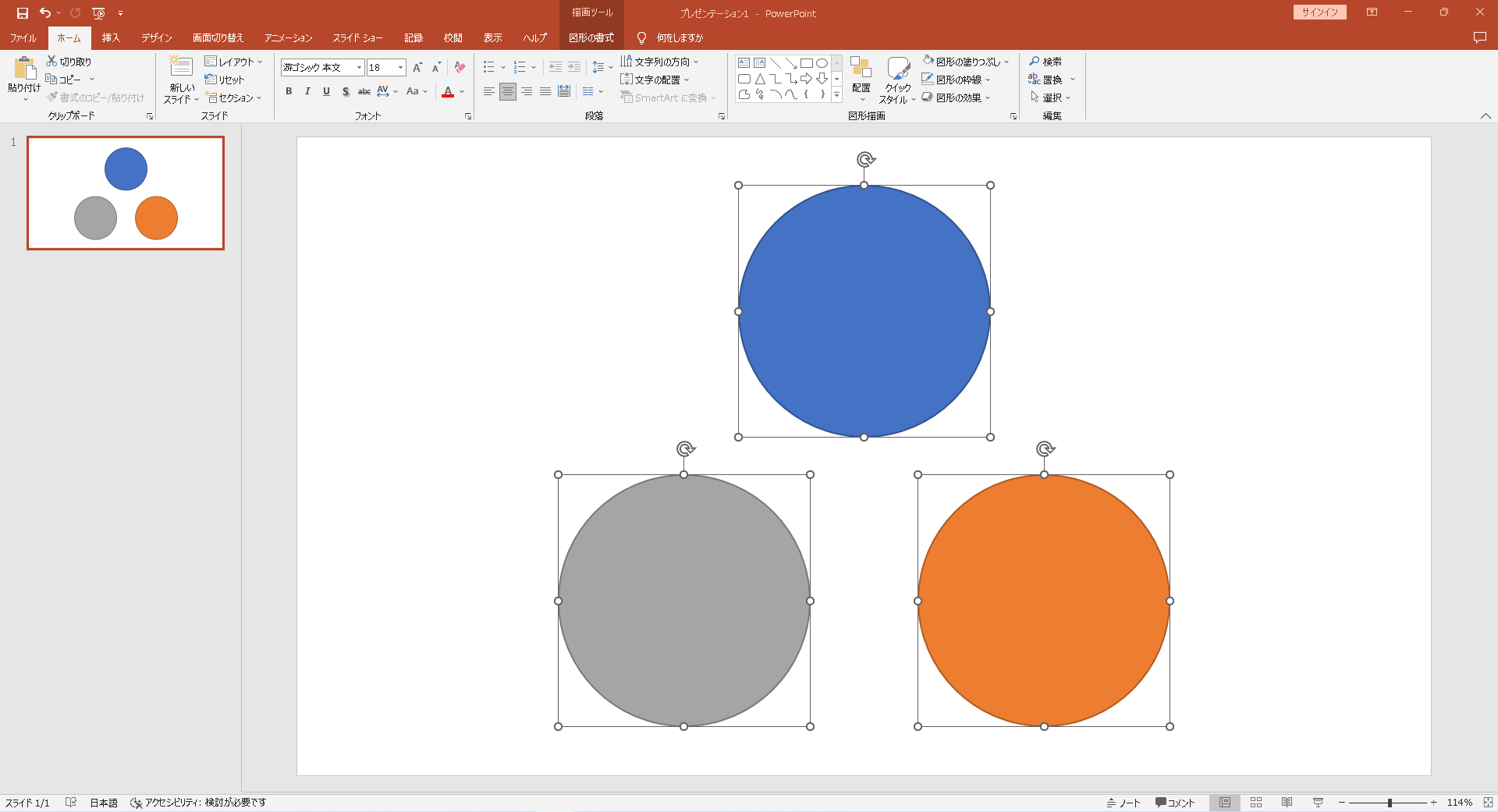Undo the last action
The image size is (1498, 812).
tap(45, 13)
